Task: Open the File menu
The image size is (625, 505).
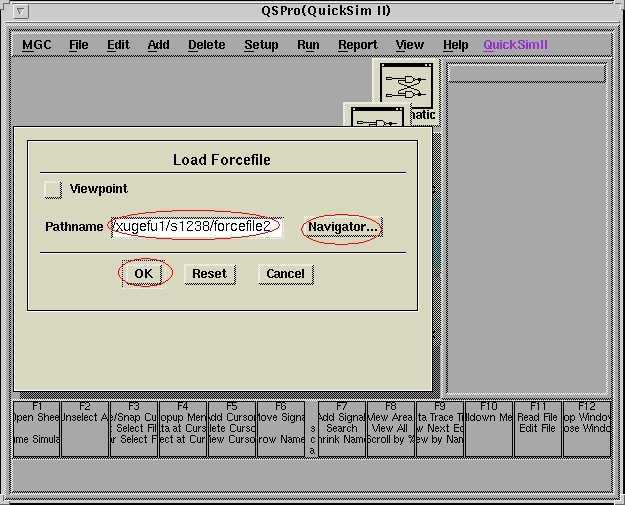Action: pos(78,45)
